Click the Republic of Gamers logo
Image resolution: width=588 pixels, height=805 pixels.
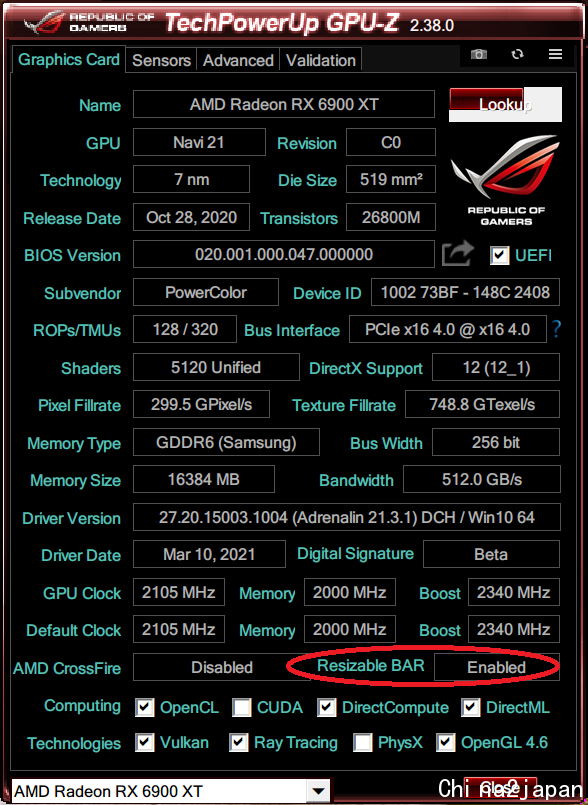coord(506,180)
